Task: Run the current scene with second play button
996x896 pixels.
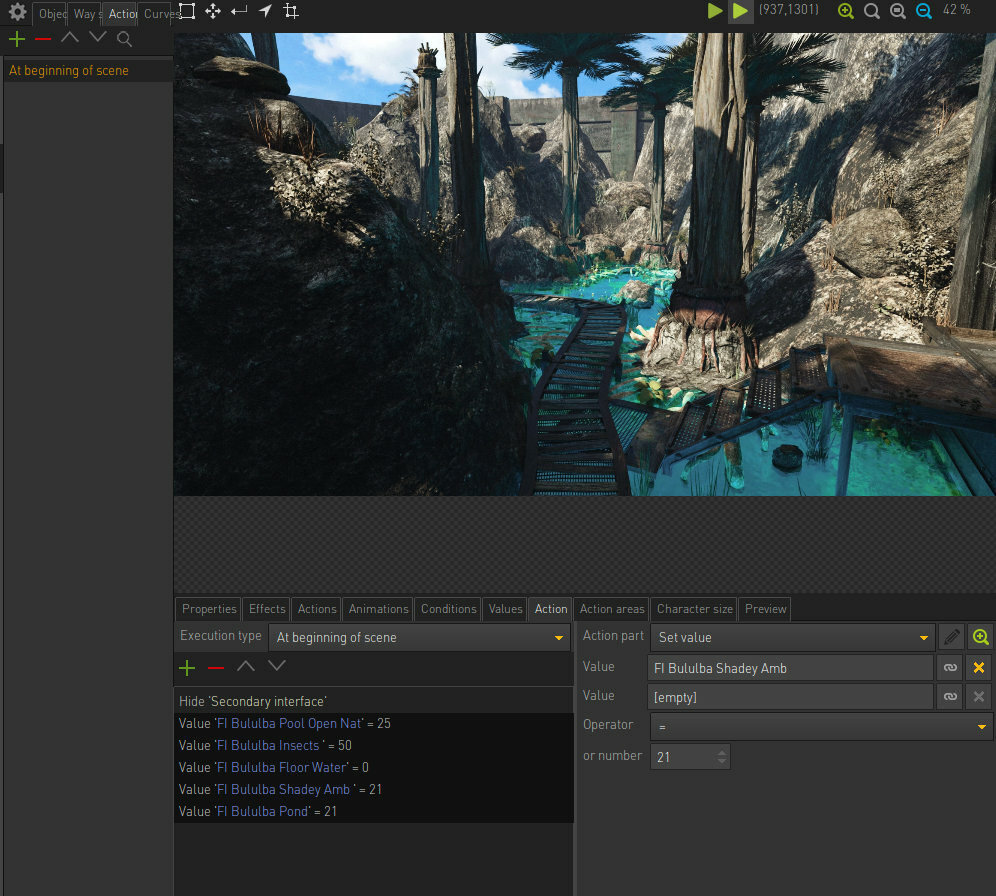Action: [x=740, y=11]
